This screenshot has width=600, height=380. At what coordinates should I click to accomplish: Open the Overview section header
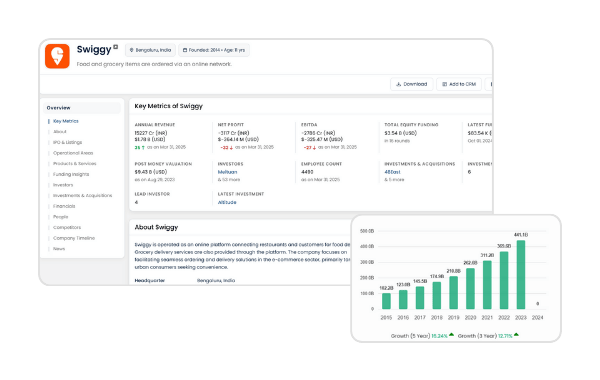pyautogui.click(x=82, y=108)
